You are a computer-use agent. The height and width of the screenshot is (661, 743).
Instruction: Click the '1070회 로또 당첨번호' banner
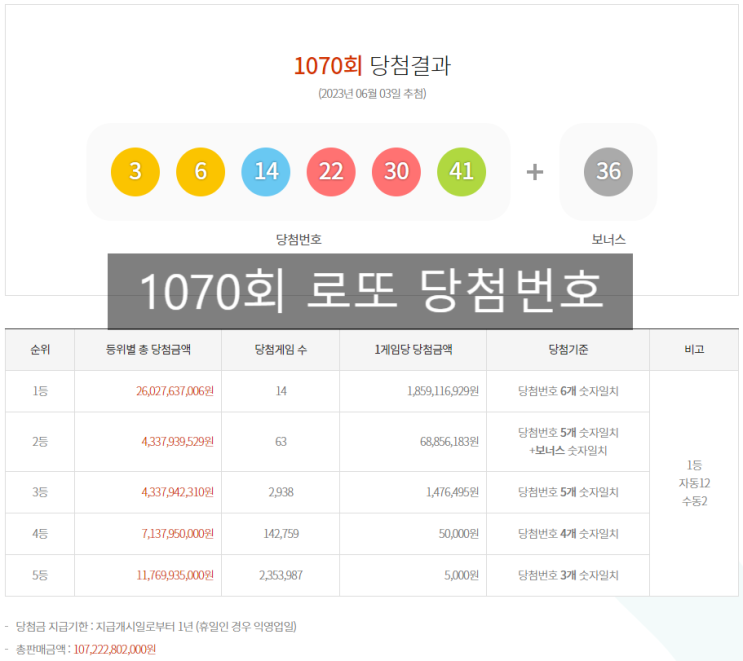tap(370, 291)
